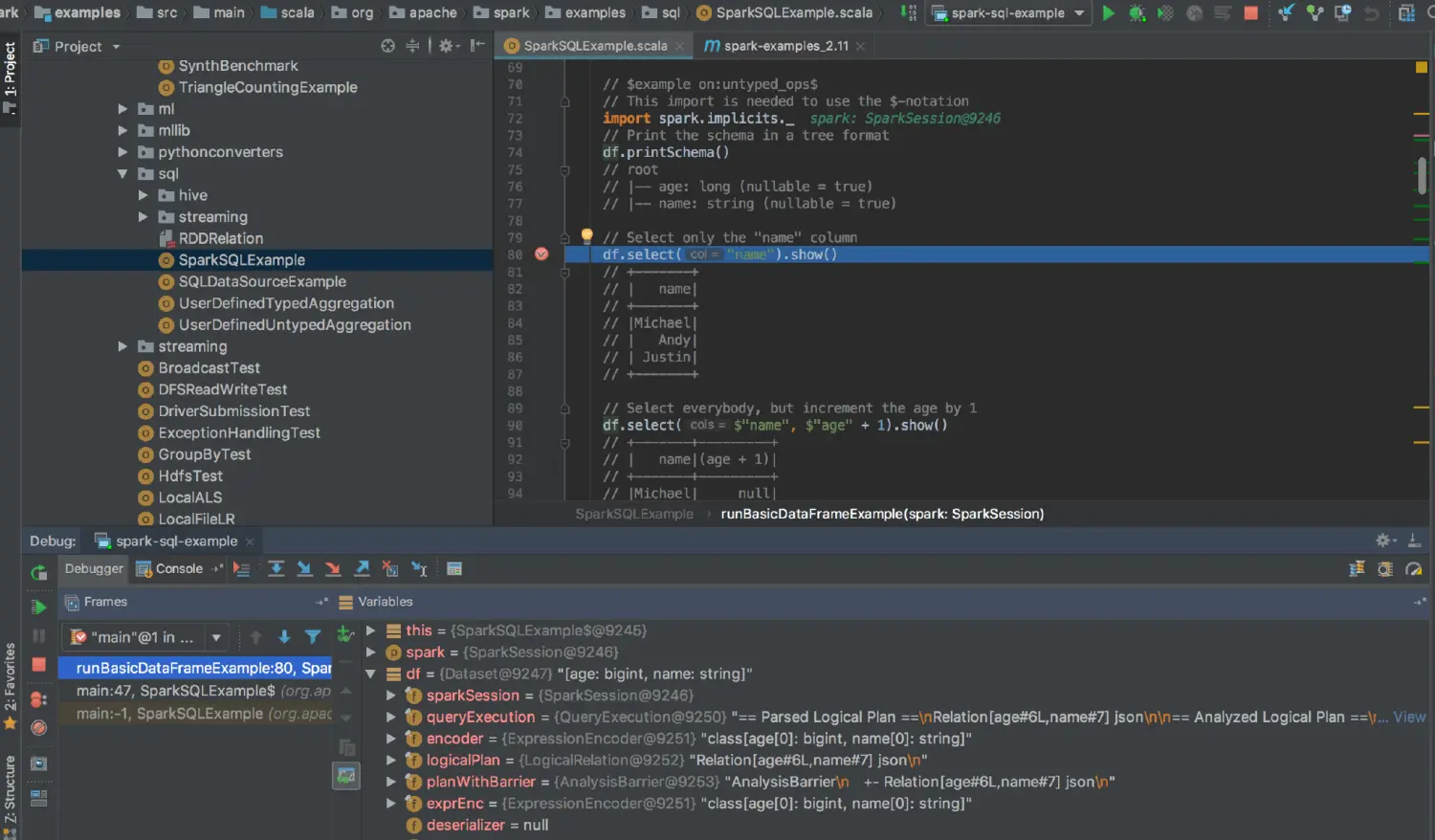Click the green Commit changes icon
1435x840 pixels.
pyautogui.click(x=1314, y=13)
